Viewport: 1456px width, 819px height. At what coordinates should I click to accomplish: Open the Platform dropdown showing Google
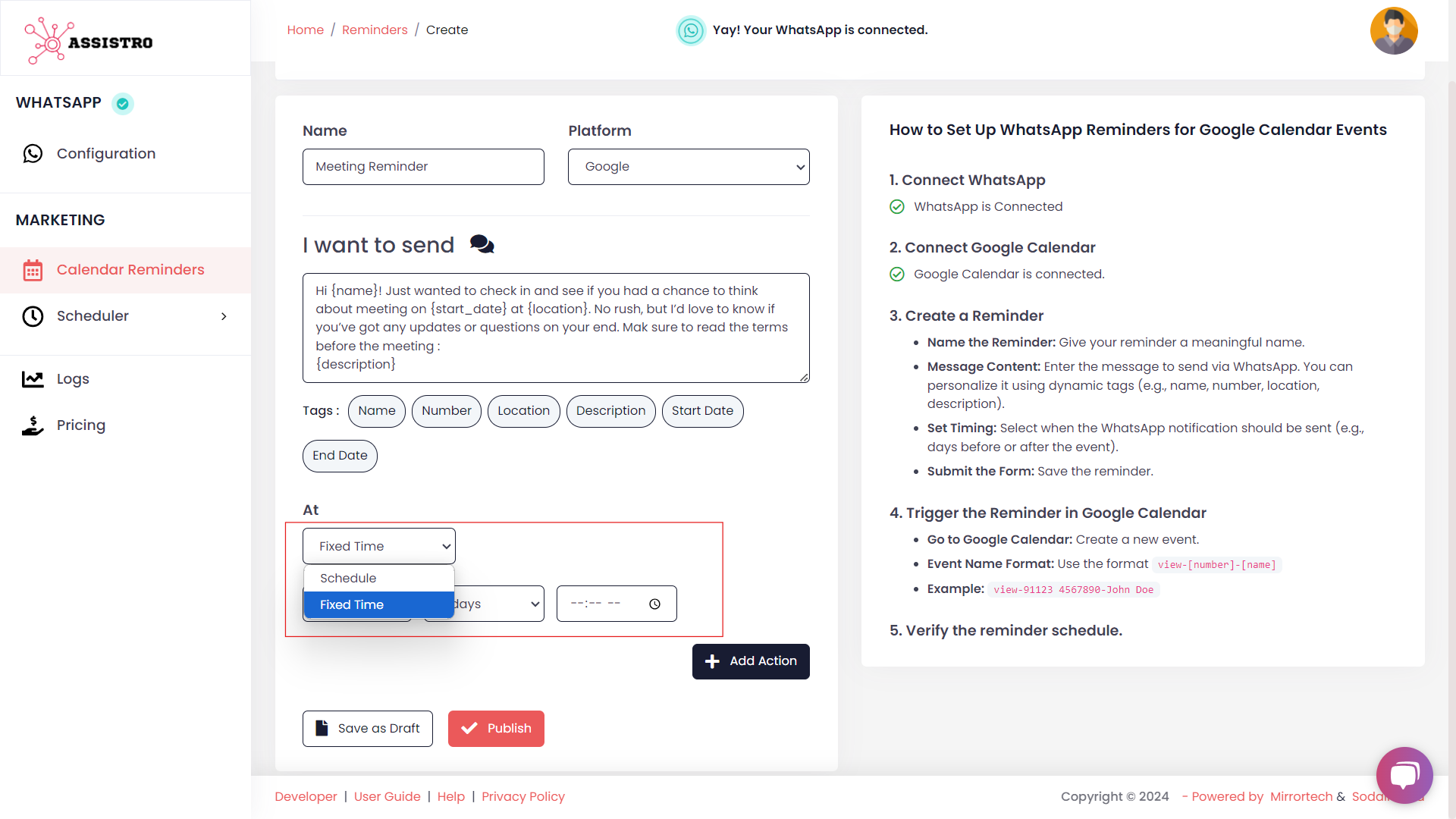(x=688, y=167)
